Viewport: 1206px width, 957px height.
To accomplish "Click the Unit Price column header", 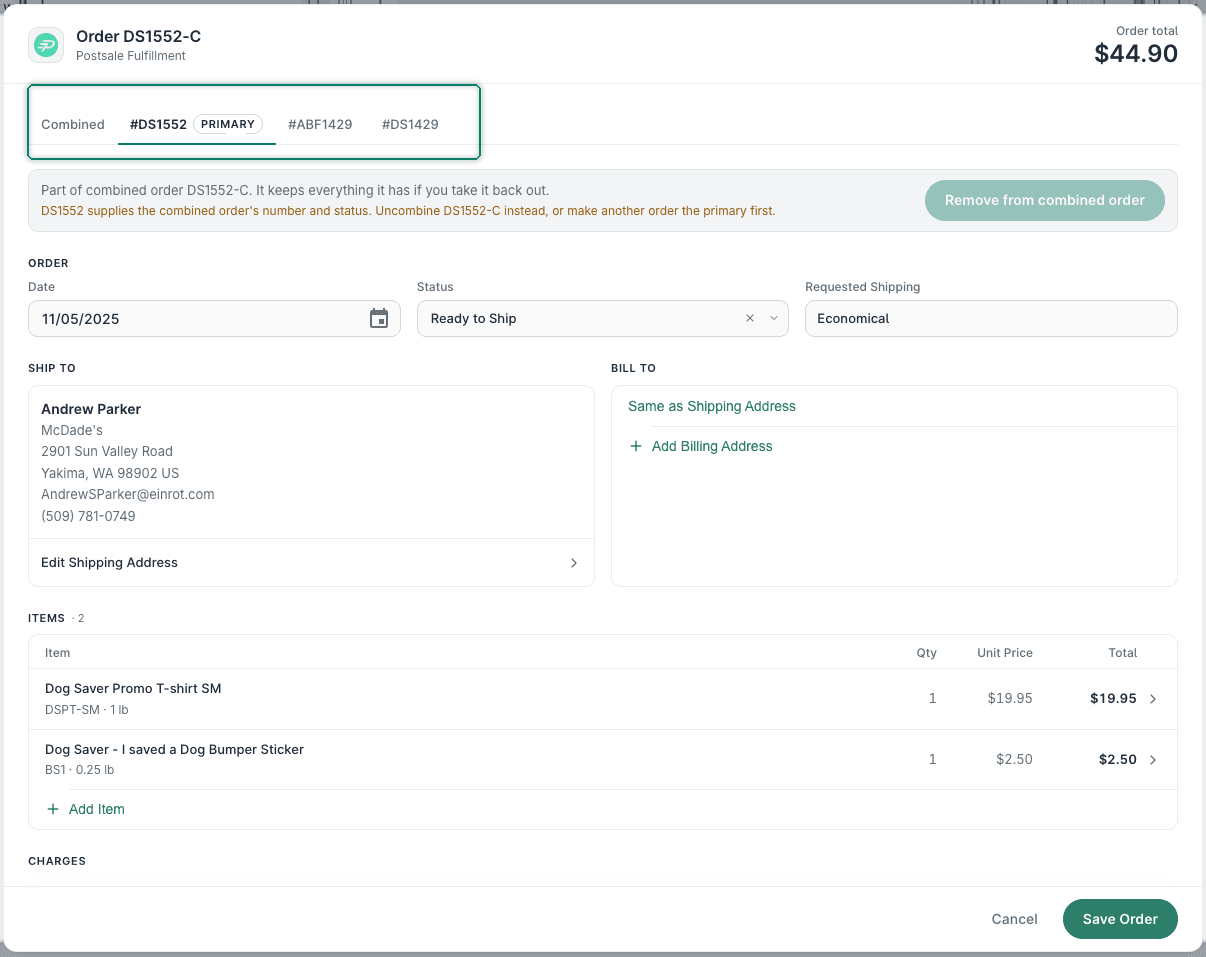I will coord(1005,653).
